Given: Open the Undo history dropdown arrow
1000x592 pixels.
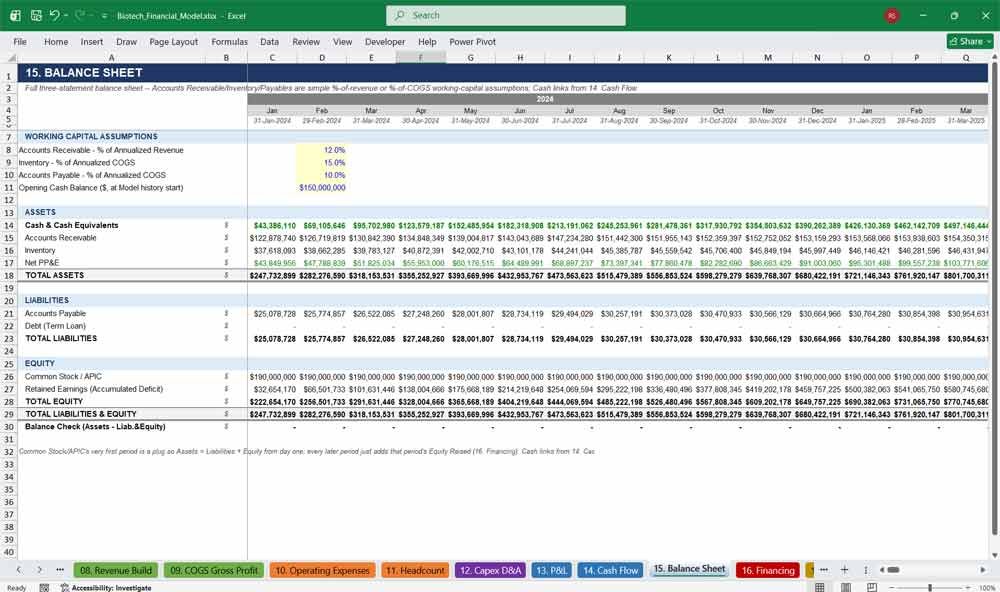Looking at the screenshot, I should [66, 15].
